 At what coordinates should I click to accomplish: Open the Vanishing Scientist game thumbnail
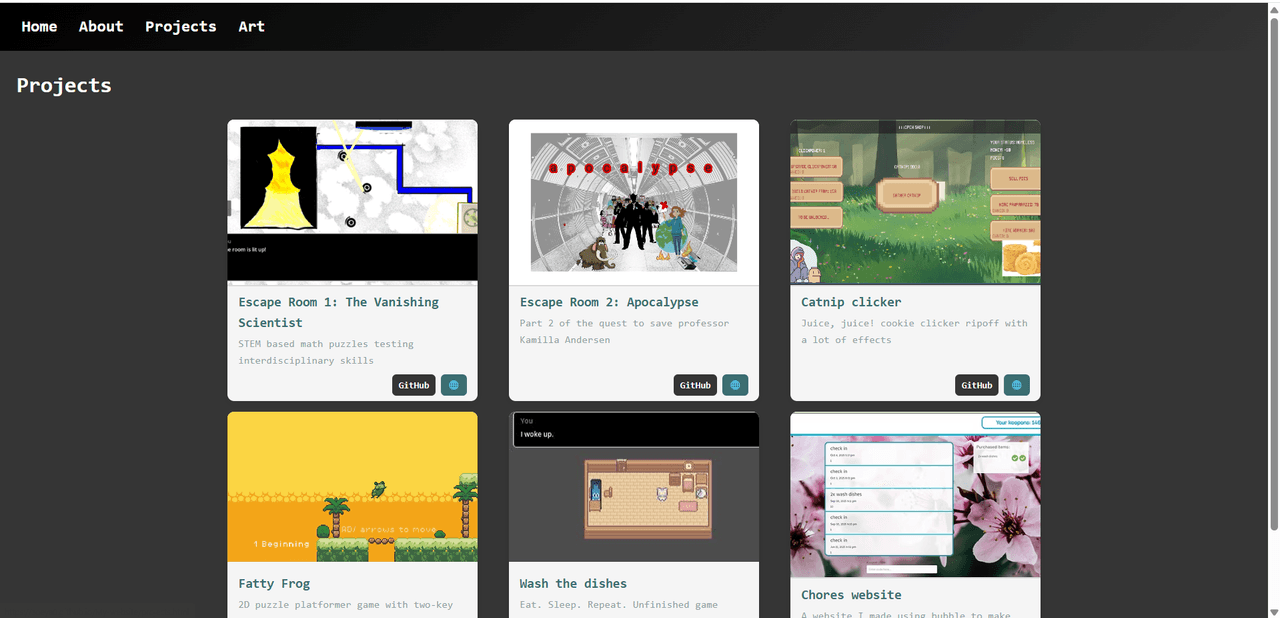point(352,202)
